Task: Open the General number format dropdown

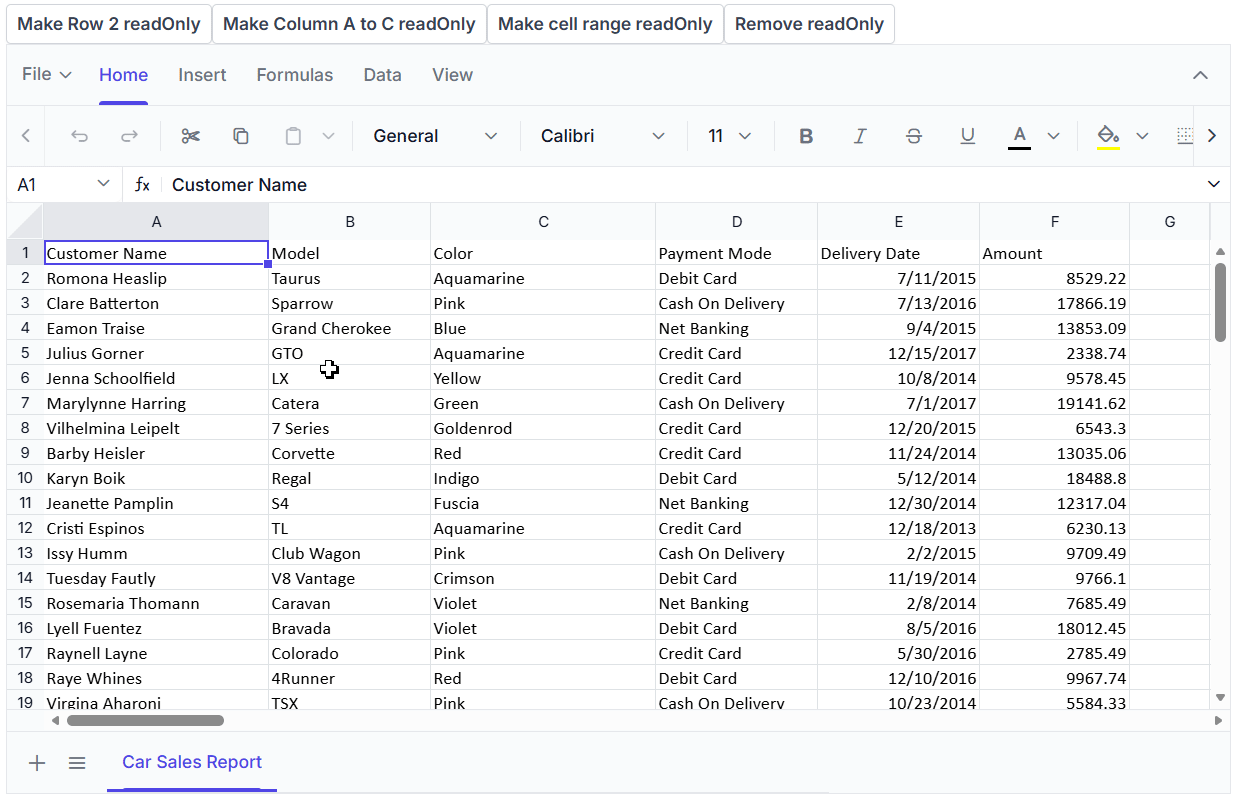Action: click(x=435, y=136)
